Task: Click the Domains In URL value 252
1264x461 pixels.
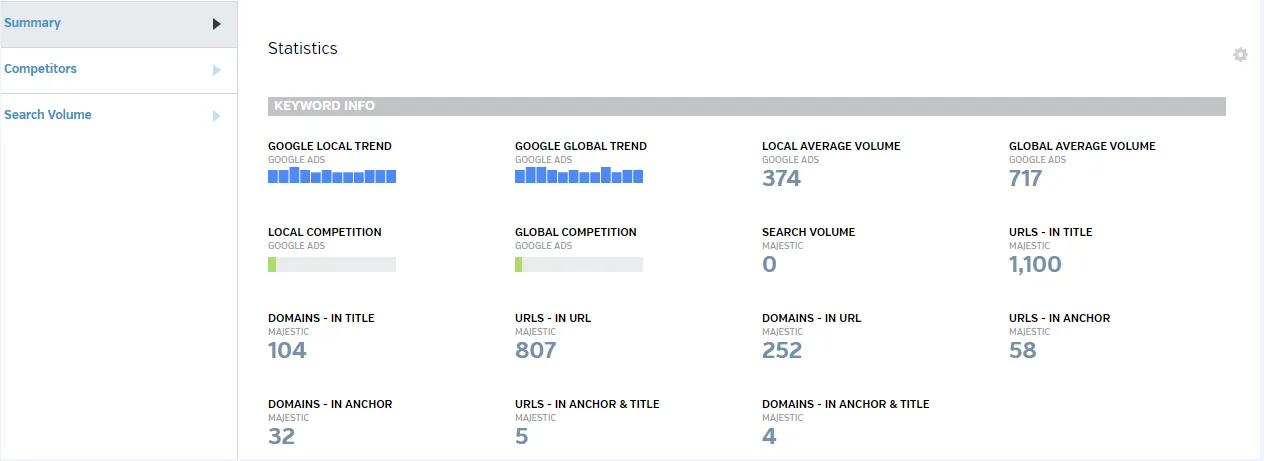Action: [782, 351]
